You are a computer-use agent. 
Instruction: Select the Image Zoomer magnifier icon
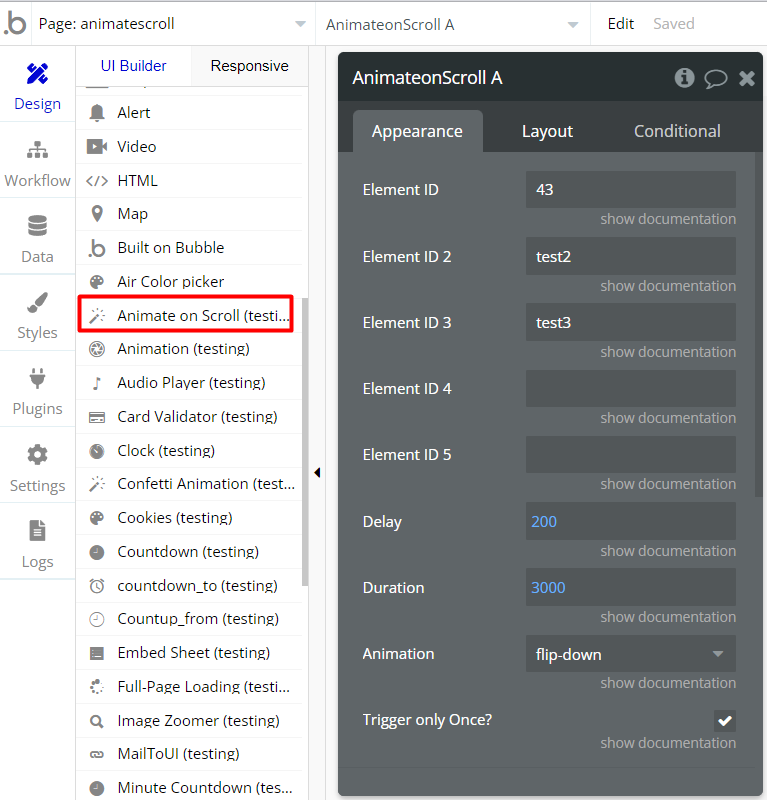click(x=97, y=721)
